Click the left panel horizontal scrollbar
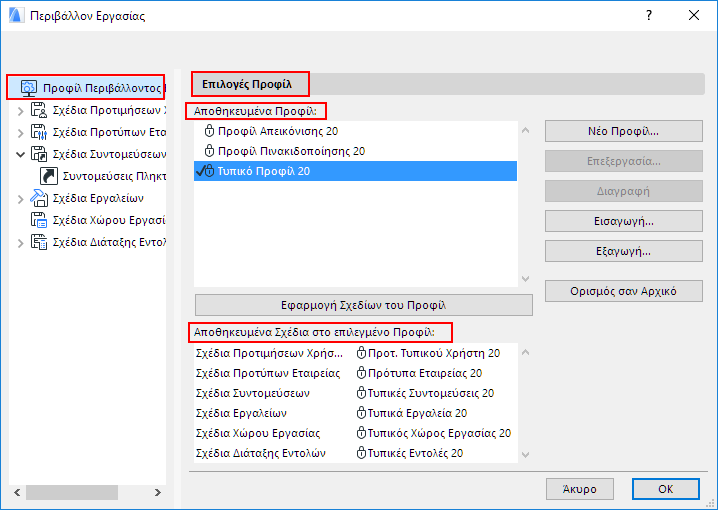This screenshot has width=718, height=510. (x=60, y=493)
